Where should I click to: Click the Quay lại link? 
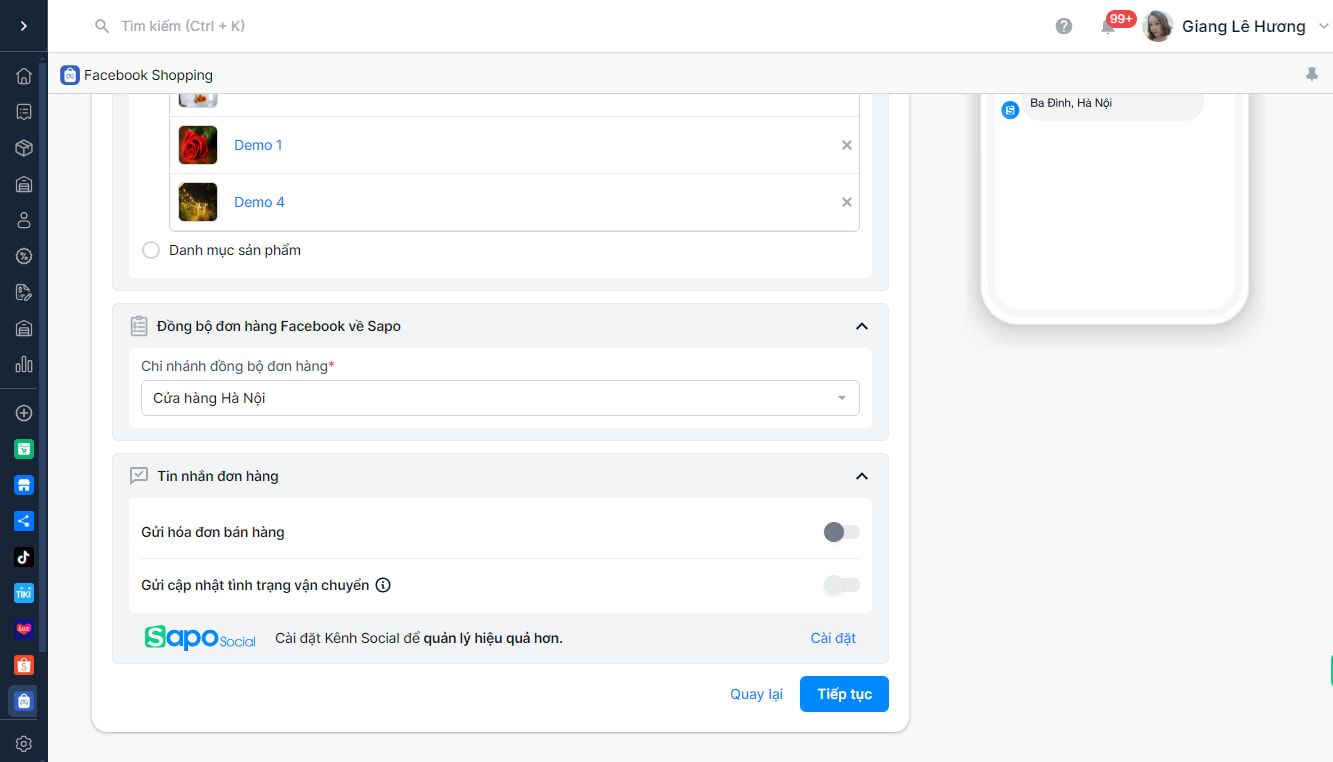pos(756,694)
